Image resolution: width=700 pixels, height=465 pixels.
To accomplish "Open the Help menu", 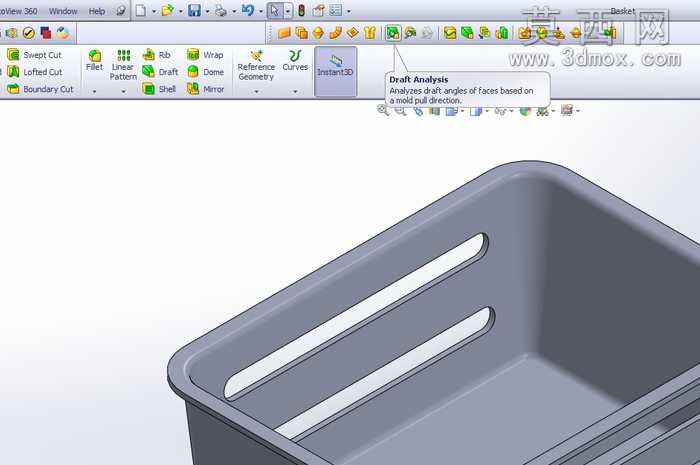I will (x=96, y=11).
